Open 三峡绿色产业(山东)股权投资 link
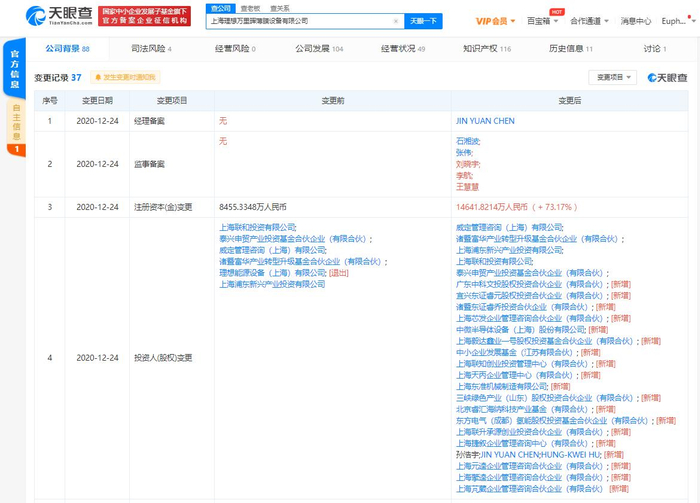 point(544,398)
